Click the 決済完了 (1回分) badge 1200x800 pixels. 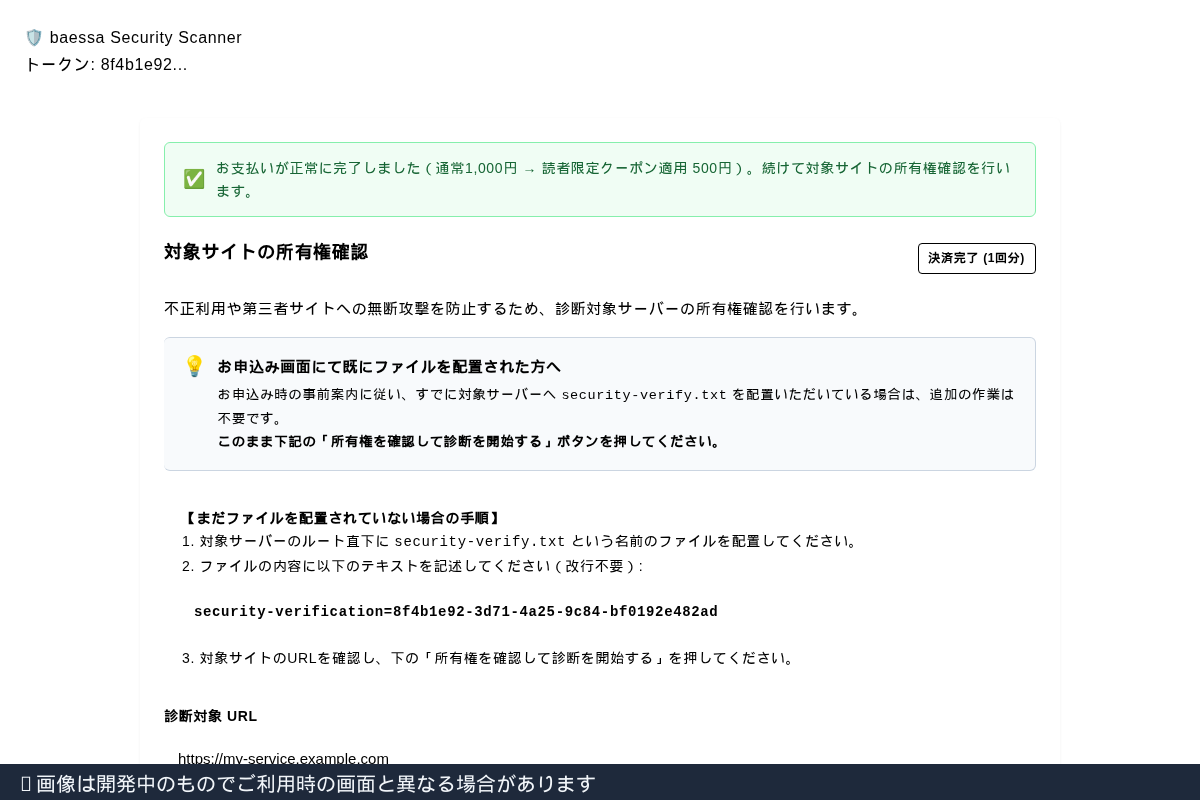977,258
